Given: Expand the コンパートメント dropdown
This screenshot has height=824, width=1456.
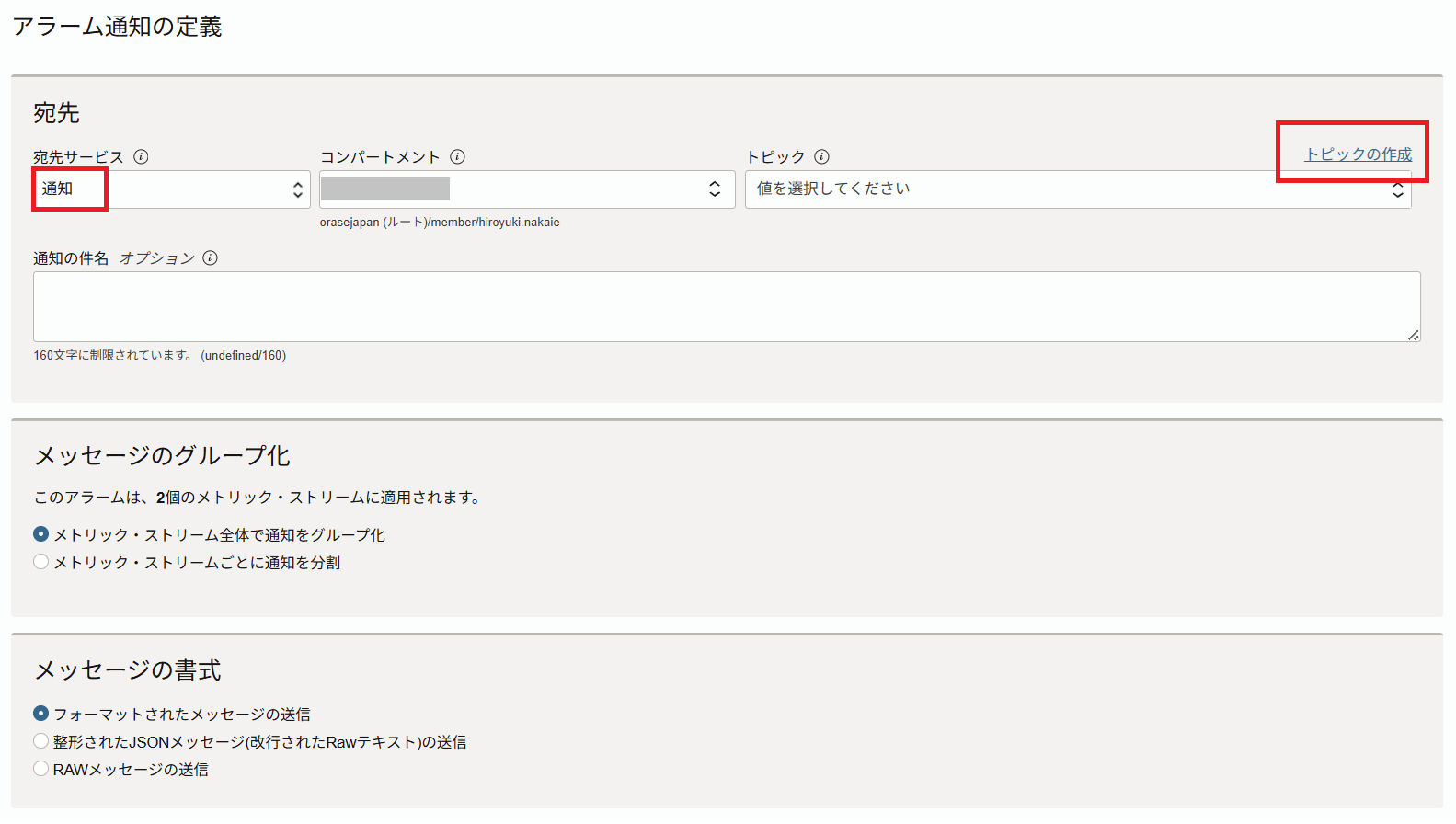Looking at the screenshot, I should point(527,189).
